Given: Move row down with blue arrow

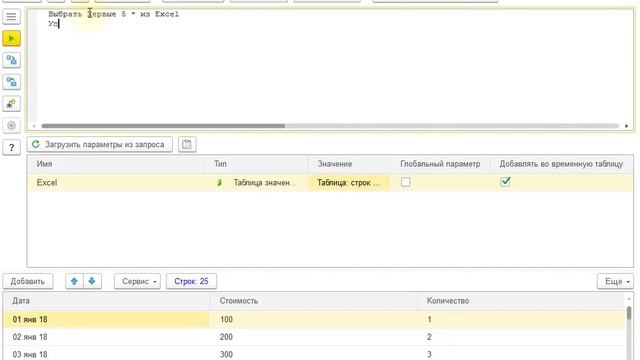Looking at the screenshot, I should (92, 281).
